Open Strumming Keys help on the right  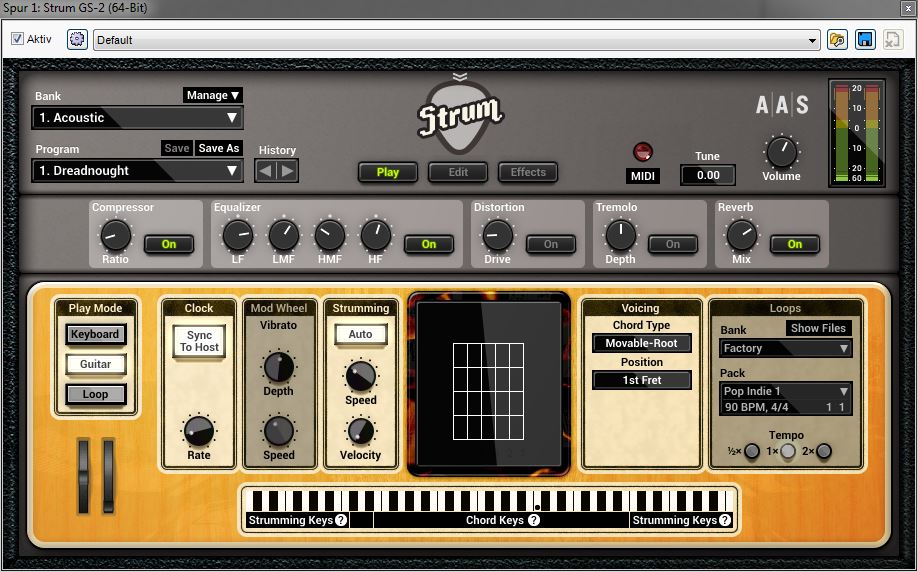725,520
